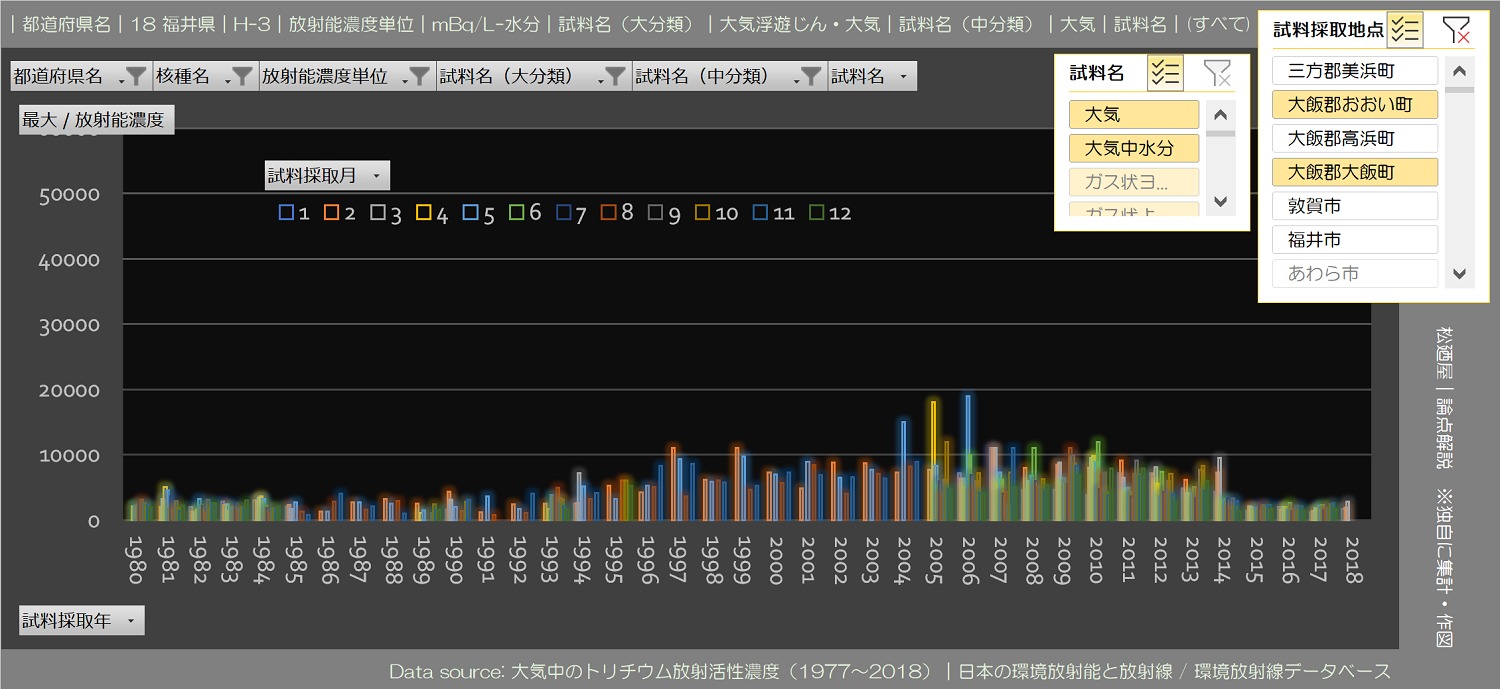This screenshot has width=1500, height=689.
Task: Click the 2006 year axis label
Action: coord(968,560)
